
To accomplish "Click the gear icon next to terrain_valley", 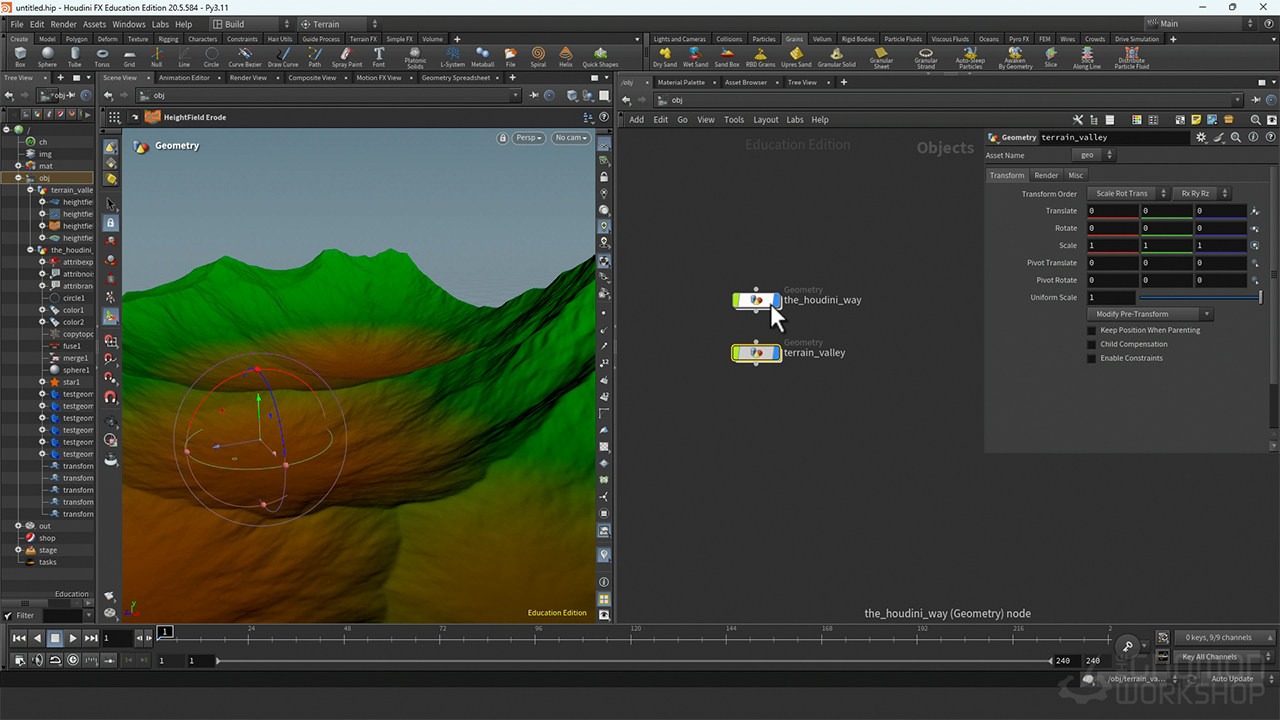I will pyautogui.click(x=1200, y=137).
